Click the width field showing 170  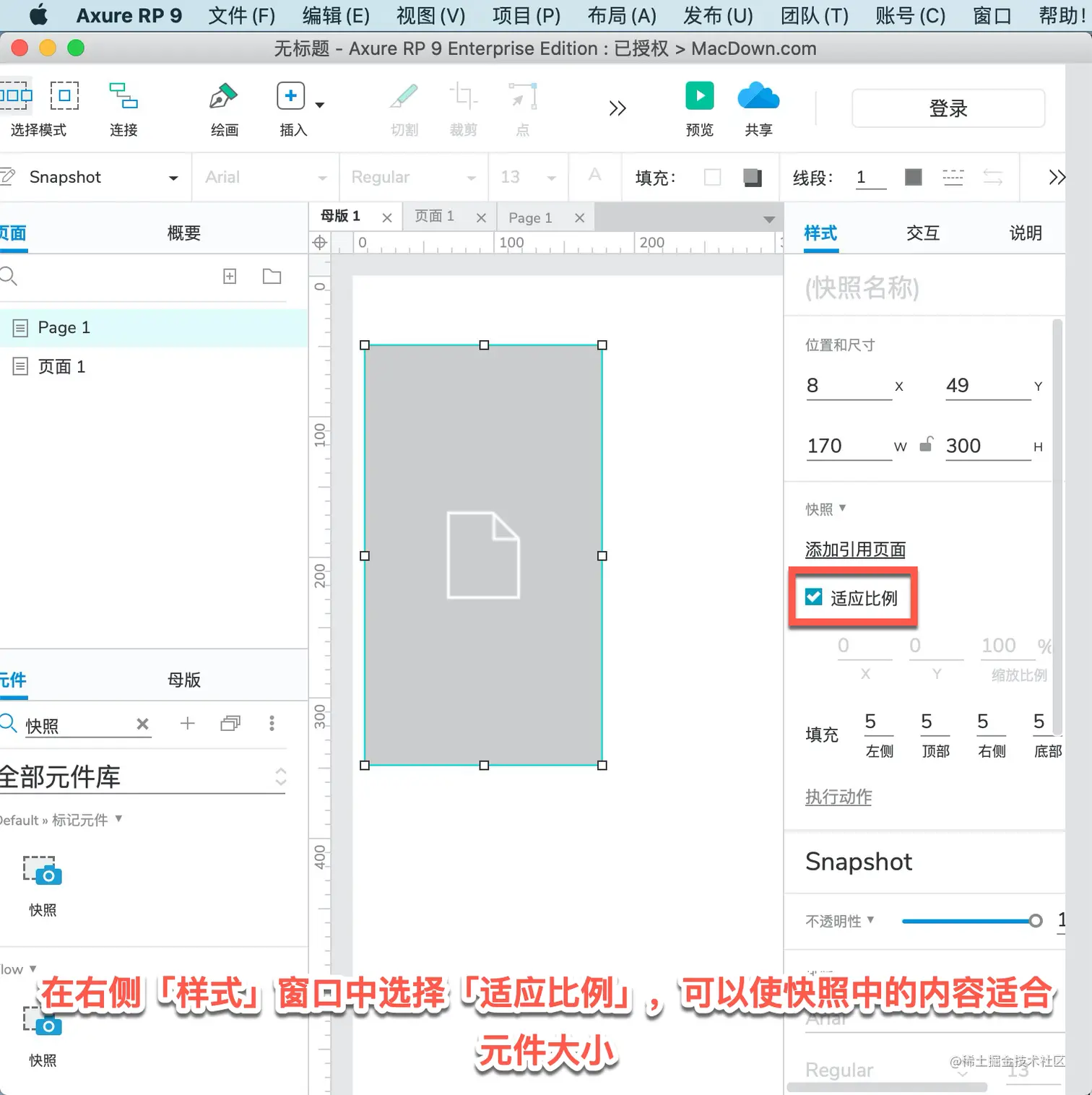[849, 446]
